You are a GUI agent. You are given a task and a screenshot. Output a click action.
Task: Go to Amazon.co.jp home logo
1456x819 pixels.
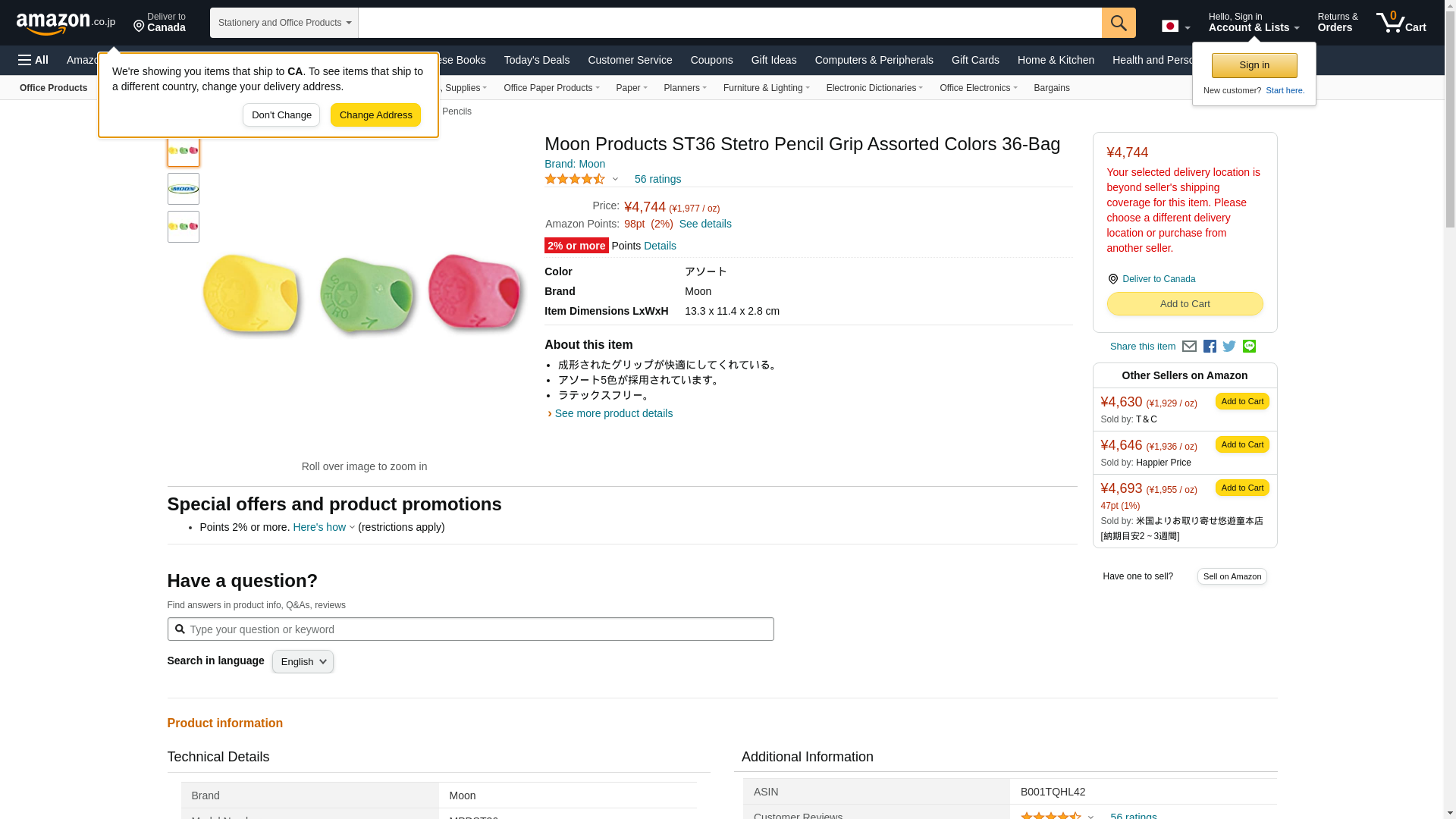click(x=65, y=23)
